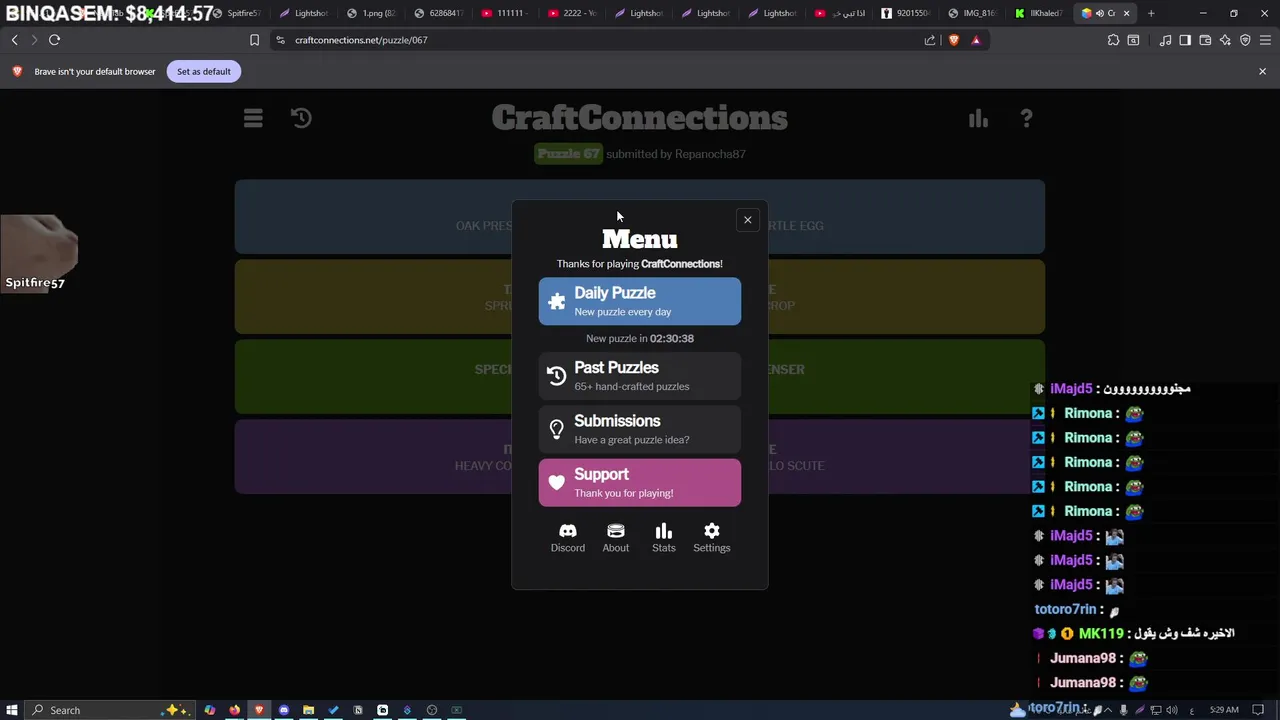Open the Daily Puzzle
The height and width of the screenshot is (720, 1280).
click(640, 301)
